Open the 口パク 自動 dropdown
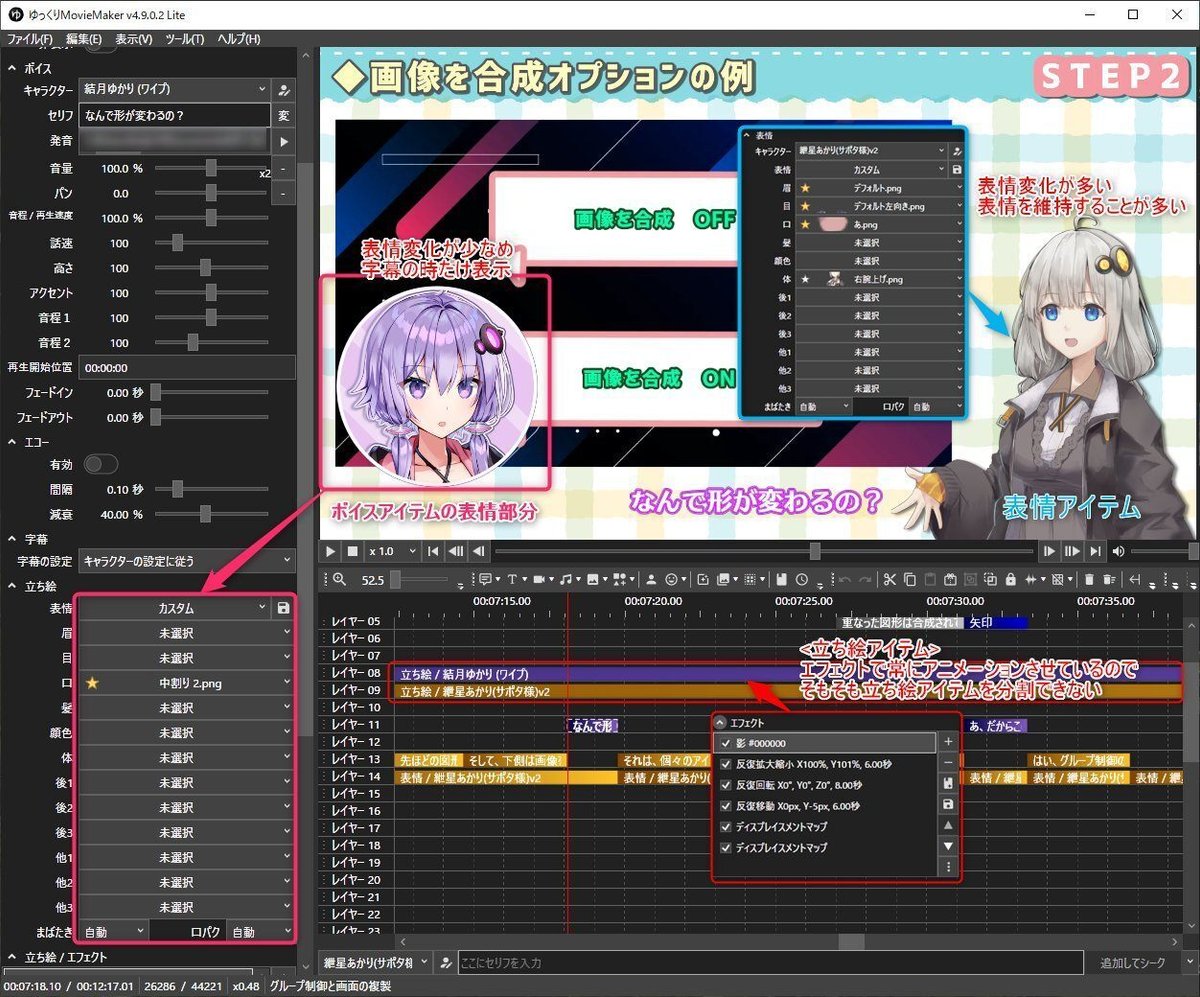 click(260, 932)
